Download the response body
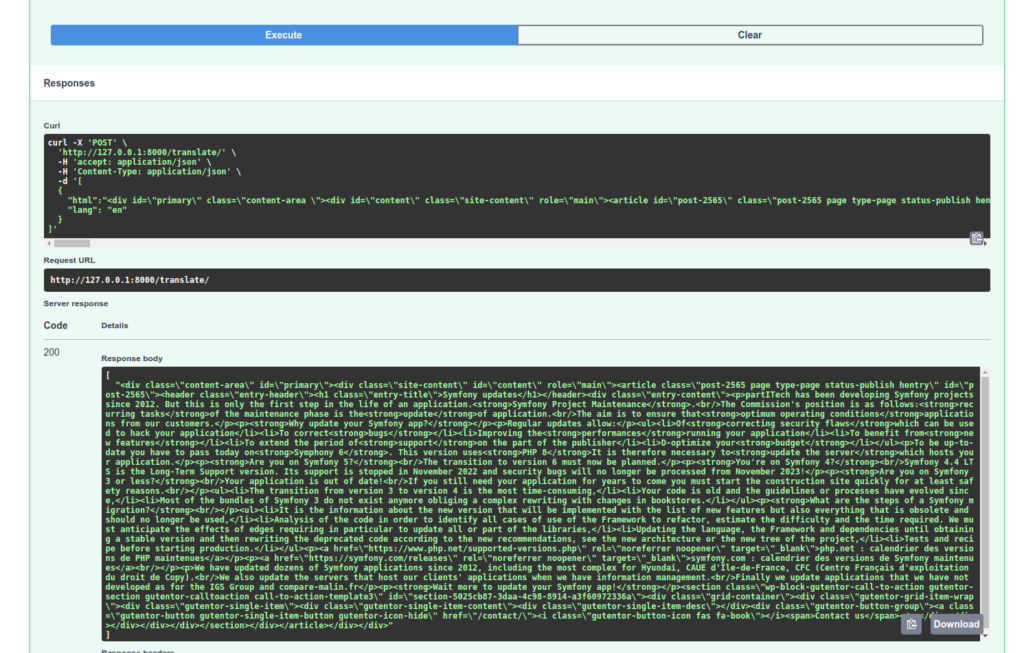Image resolution: width=1024 pixels, height=653 pixels. [x=956, y=624]
